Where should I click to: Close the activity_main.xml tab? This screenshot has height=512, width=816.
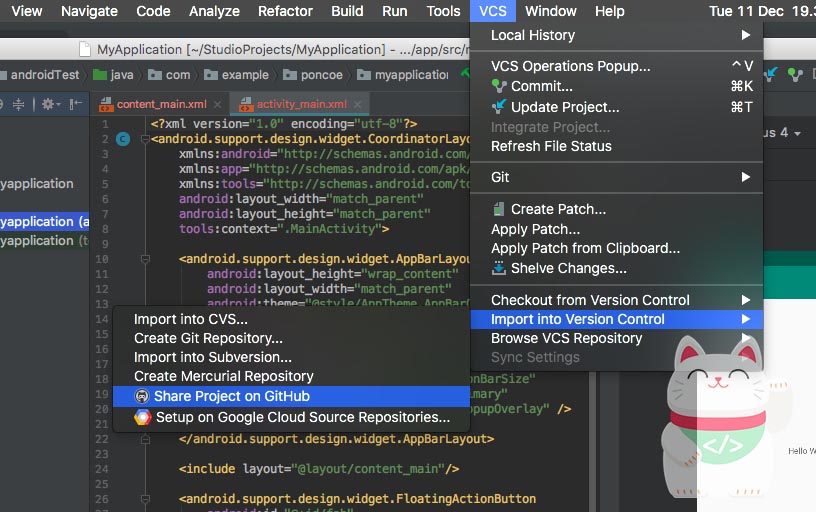tap(358, 105)
